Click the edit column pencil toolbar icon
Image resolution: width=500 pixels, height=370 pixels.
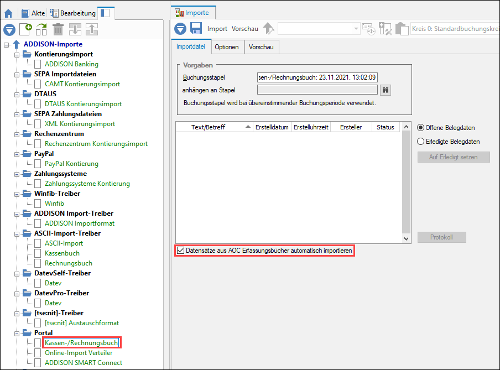(385, 29)
